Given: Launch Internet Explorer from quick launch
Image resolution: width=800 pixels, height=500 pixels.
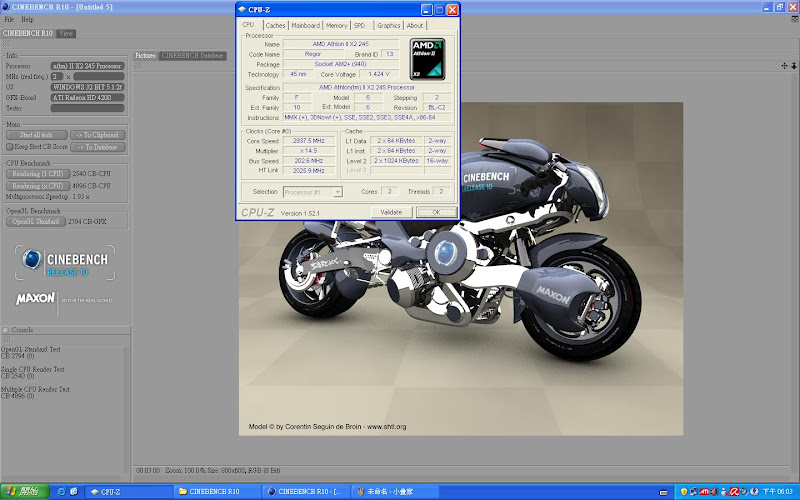Looking at the screenshot, I should (61, 492).
